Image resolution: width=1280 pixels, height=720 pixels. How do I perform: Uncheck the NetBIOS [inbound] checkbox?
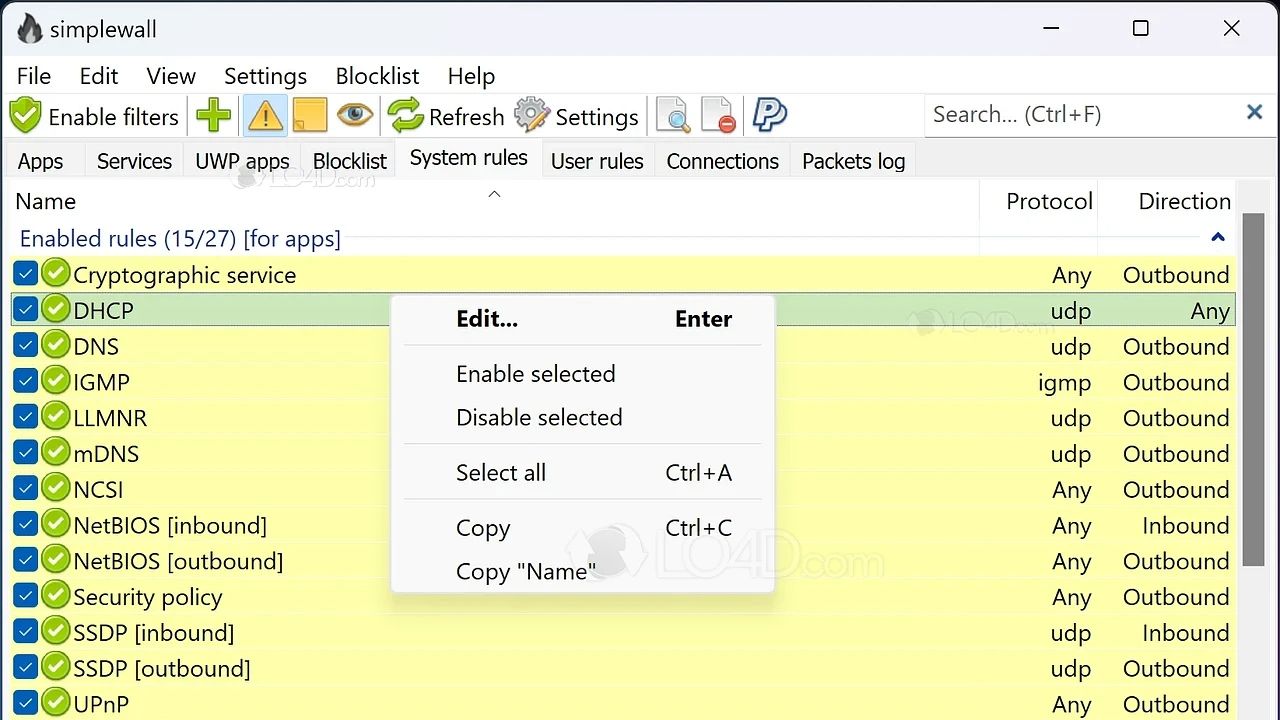(x=26, y=525)
